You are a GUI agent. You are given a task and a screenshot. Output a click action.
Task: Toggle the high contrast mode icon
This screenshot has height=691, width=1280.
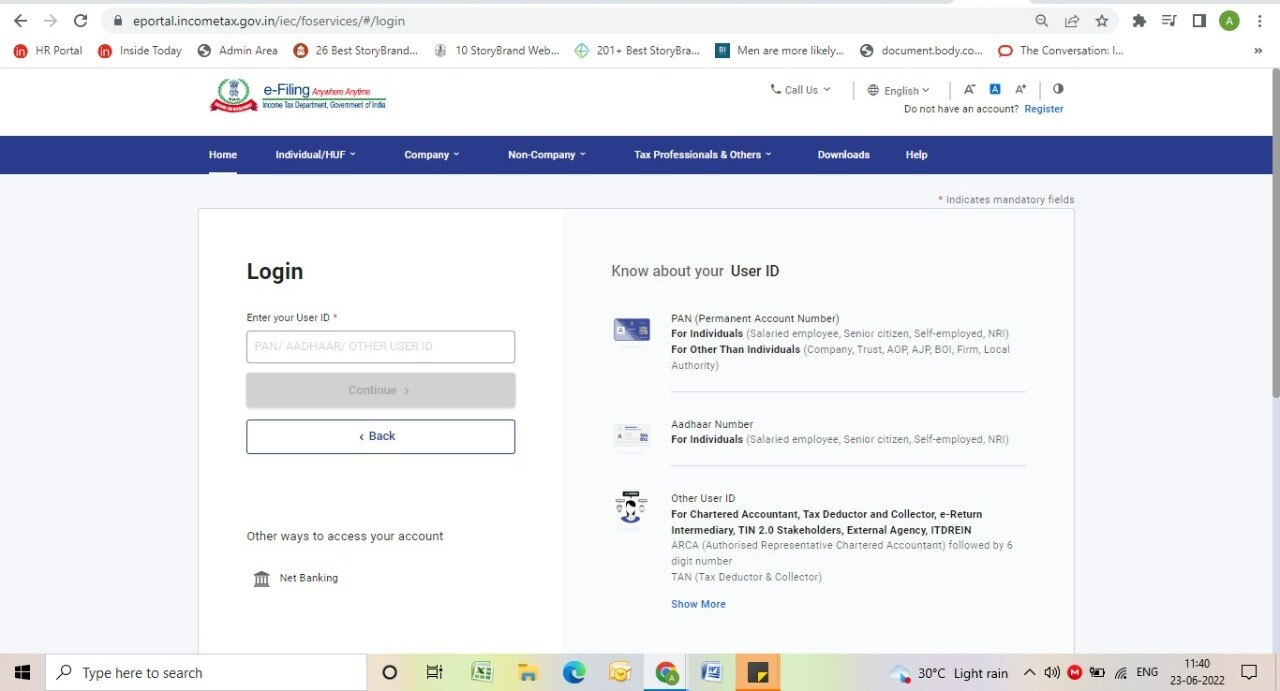[x=1058, y=89]
